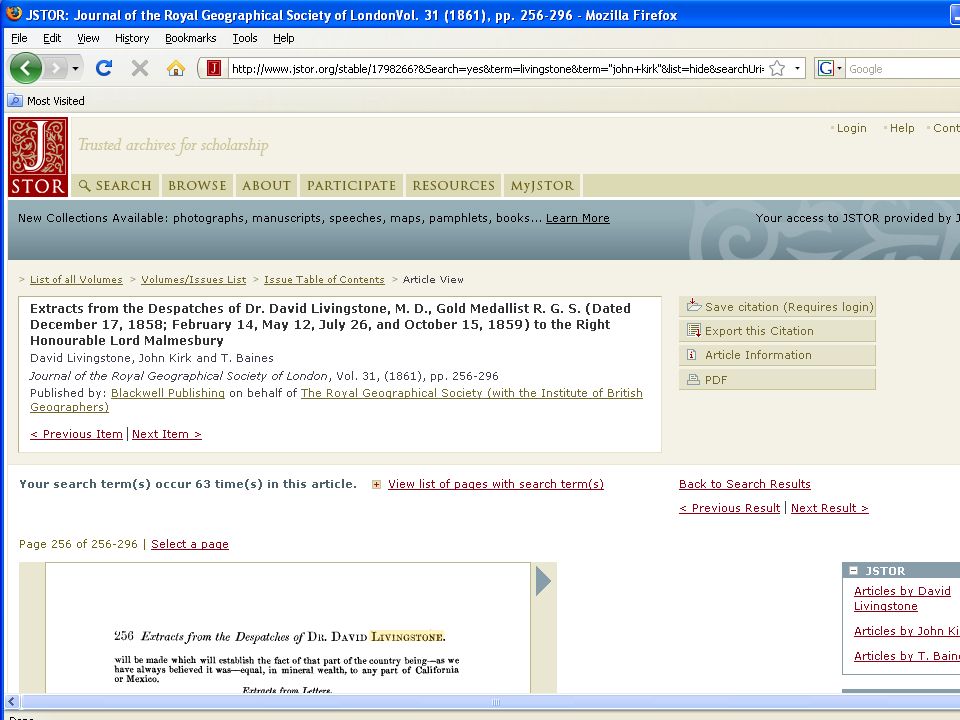
Task: Open the History menu
Action: click(132, 38)
